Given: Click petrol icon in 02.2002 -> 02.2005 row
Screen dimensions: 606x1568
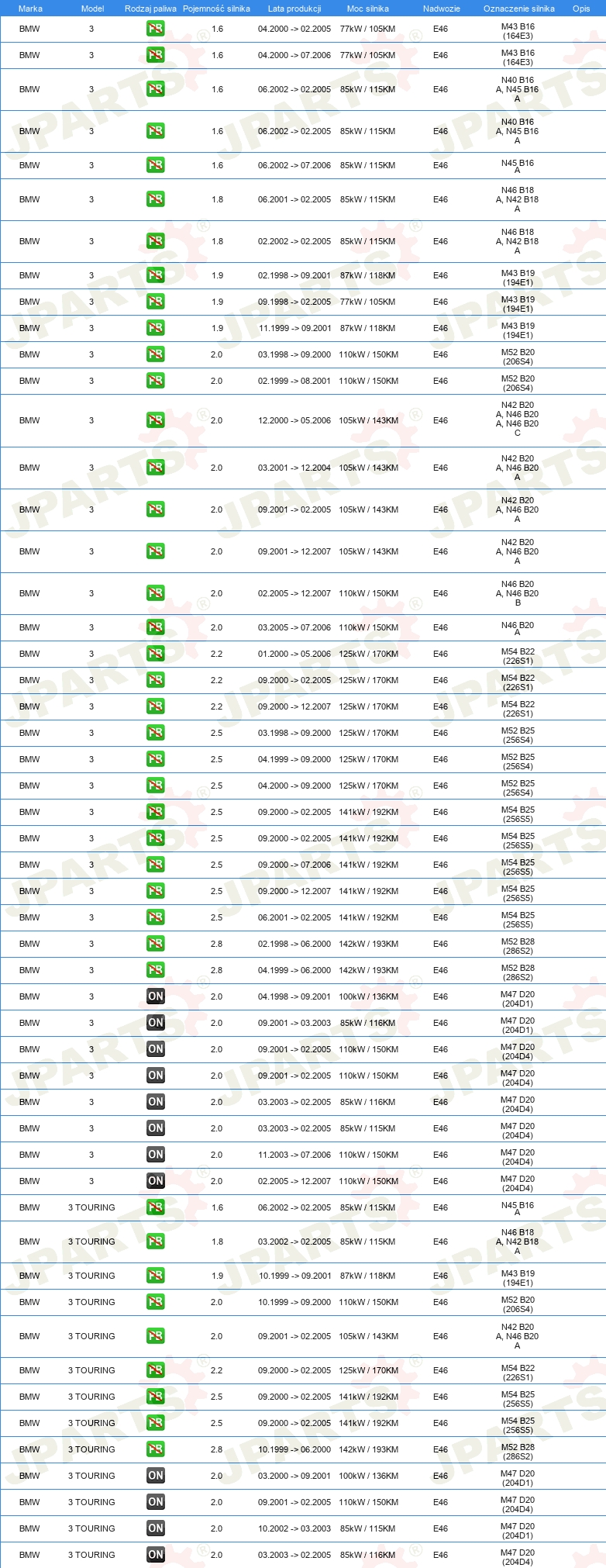Looking at the screenshot, I should [x=156, y=241].
